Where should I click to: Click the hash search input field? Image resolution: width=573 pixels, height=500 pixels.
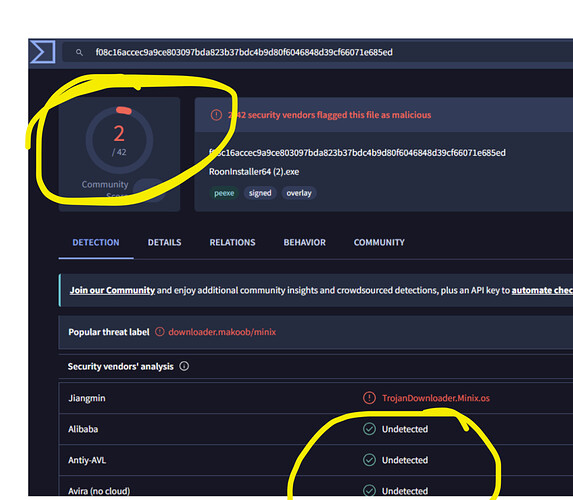click(317, 52)
